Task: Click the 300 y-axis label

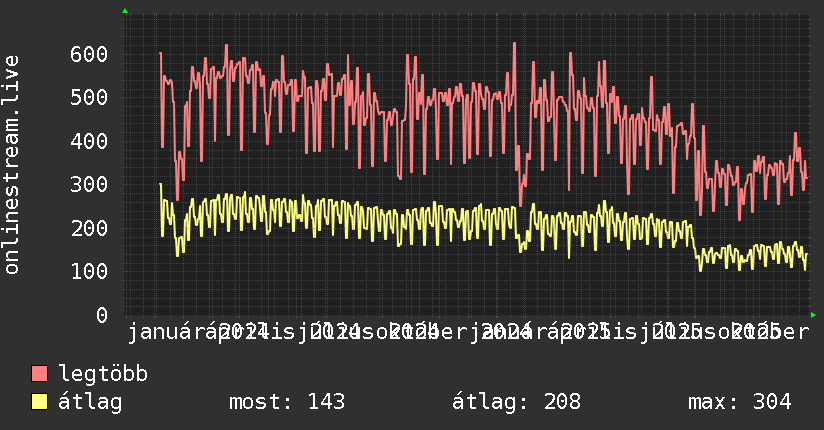Action: click(x=89, y=185)
